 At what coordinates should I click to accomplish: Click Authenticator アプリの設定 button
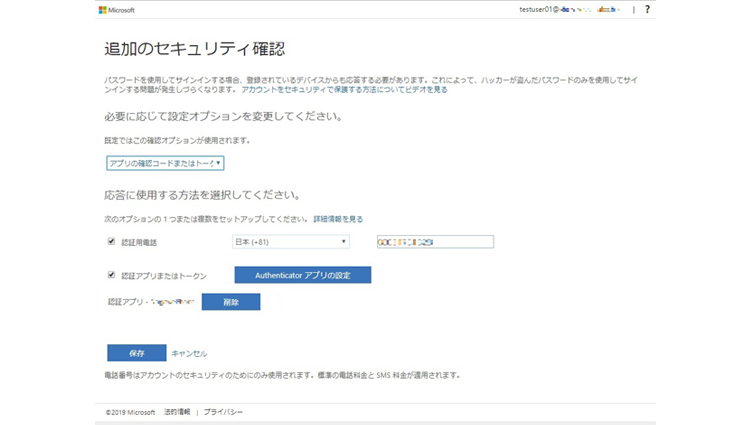click(303, 275)
